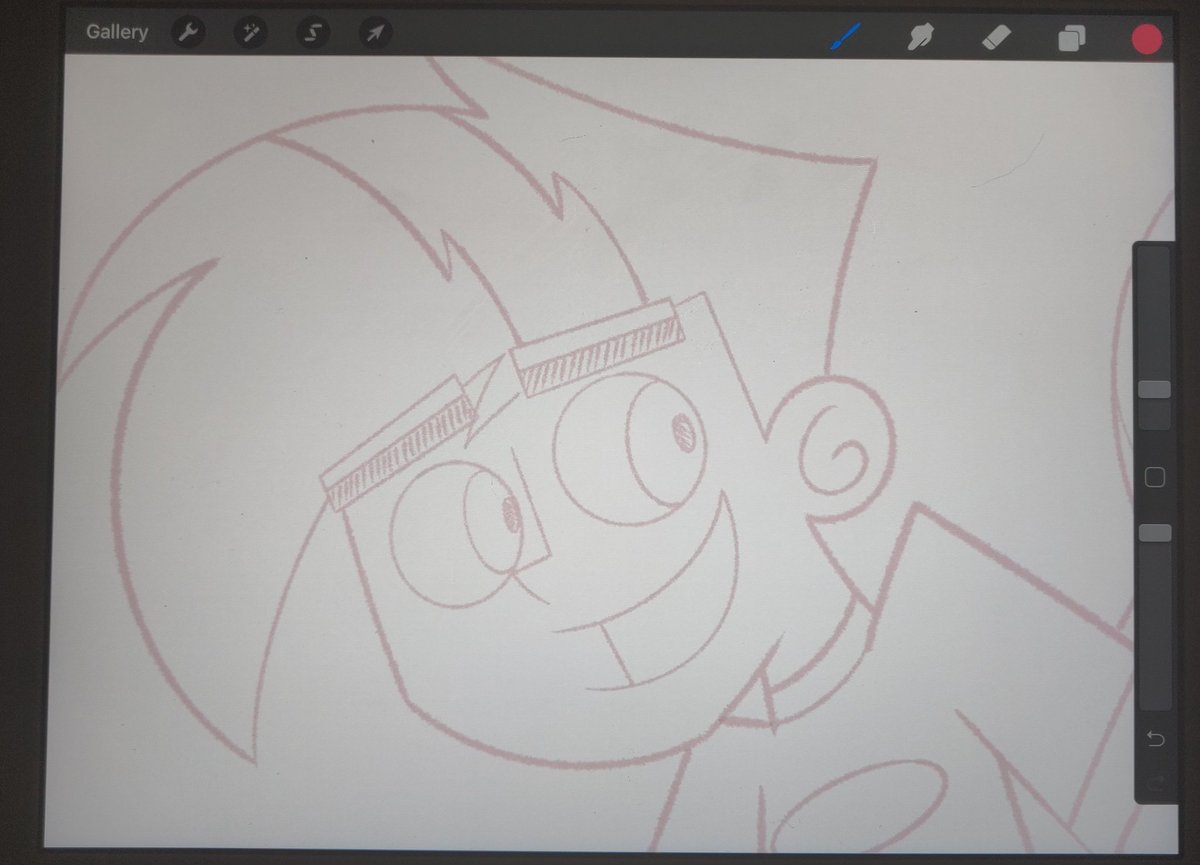This screenshot has width=1200, height=865.
Task: Tap the square Modify button on sidebar
Action: pyautogui.click(x=1154, y=477)
